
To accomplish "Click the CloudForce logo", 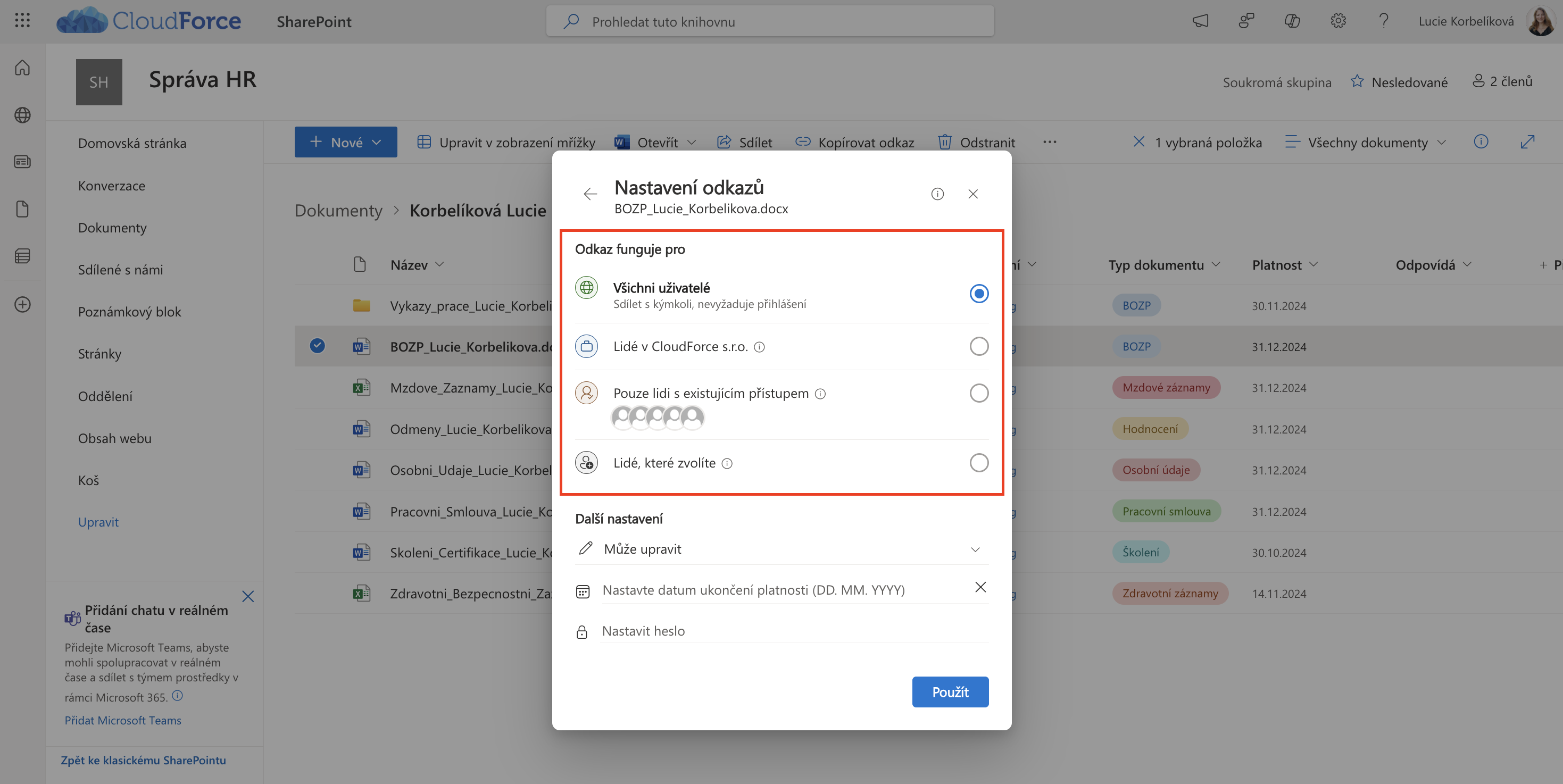I will 148,21.
